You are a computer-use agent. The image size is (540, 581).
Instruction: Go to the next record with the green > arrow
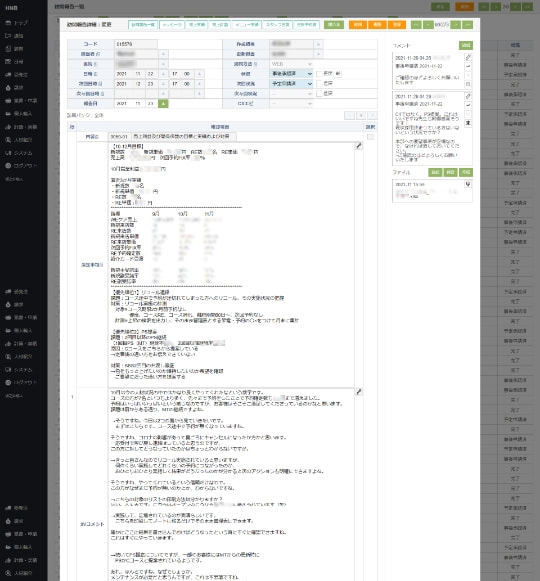click(455, 24)
